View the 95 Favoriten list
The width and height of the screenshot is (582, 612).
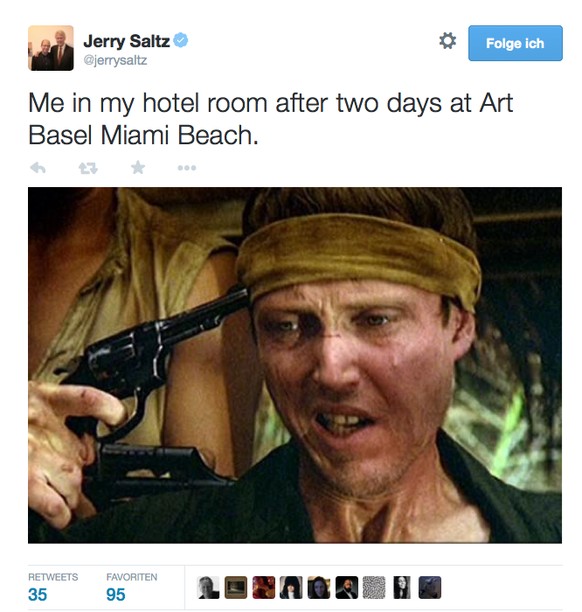132,587
